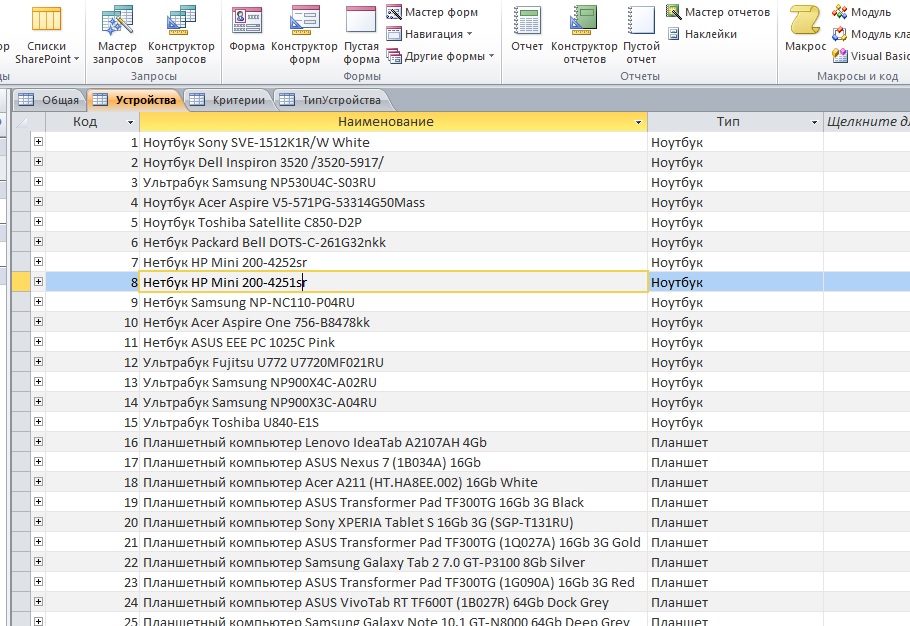
Task: Expand subdatasheet for row 4 Acer Aspire V5
Action: (38, 201)
